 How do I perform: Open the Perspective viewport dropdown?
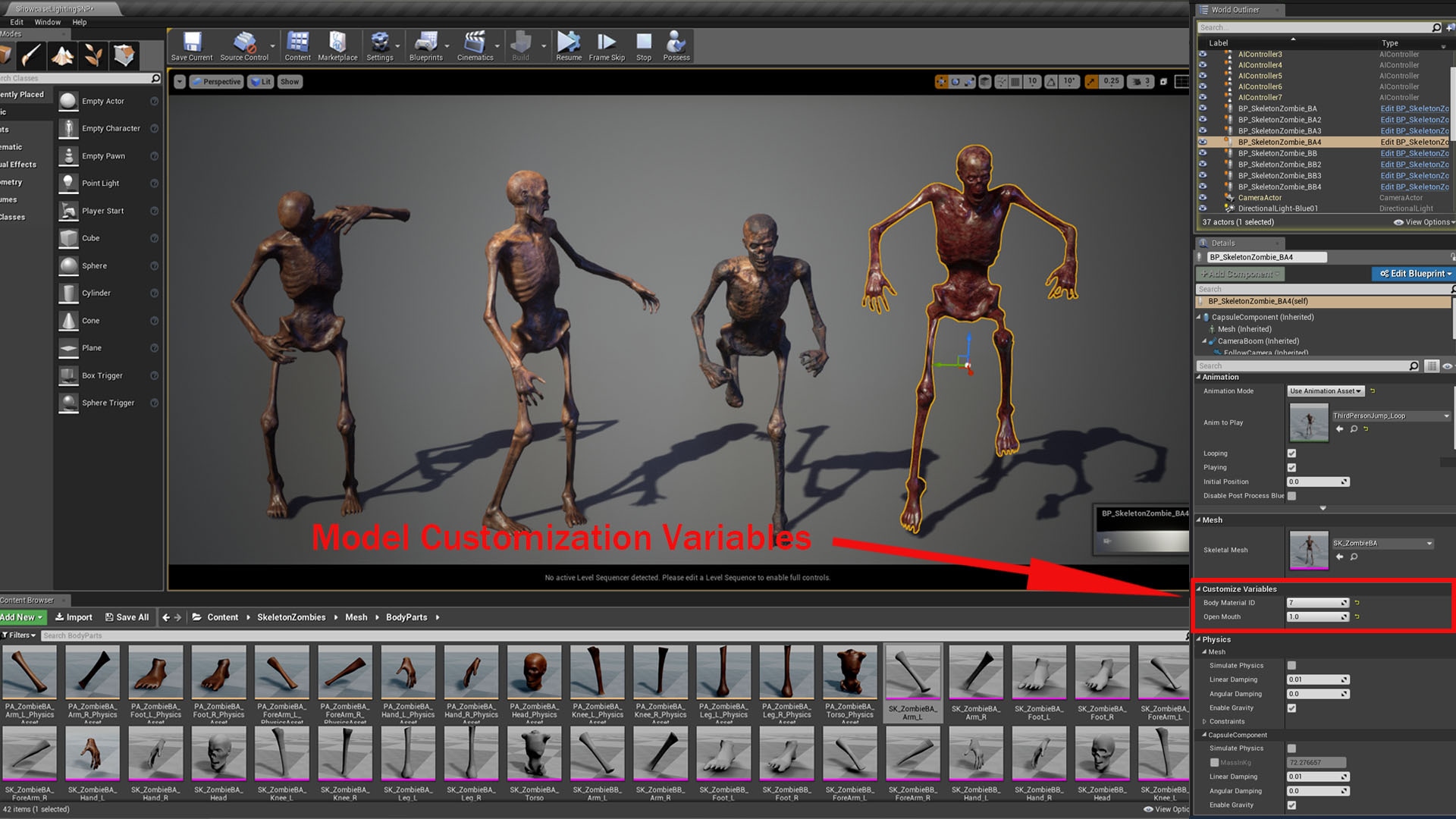click(x=216, y=81)
